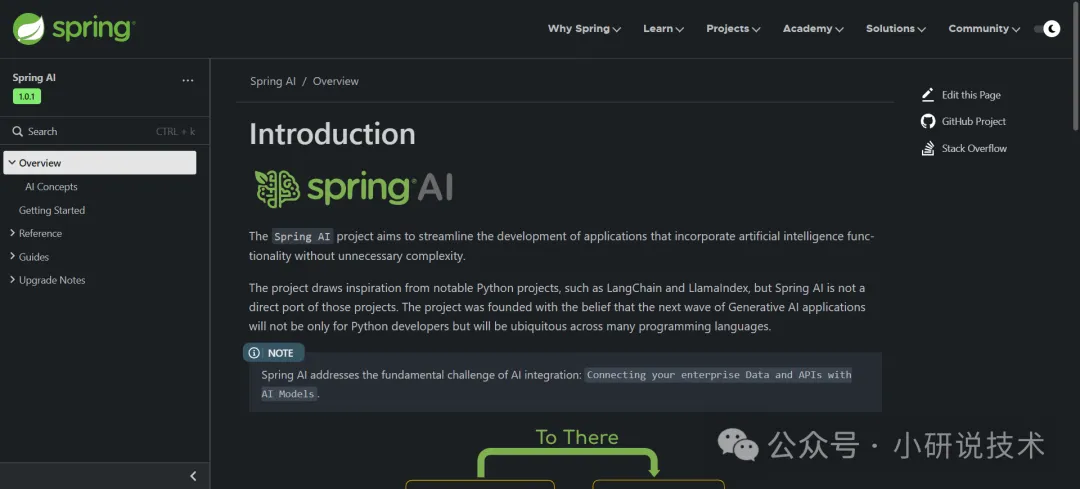Open the Stack Overflow link
Viewport: 1080px width, 489px height.
pyautogui.click(x=974, y=148)
